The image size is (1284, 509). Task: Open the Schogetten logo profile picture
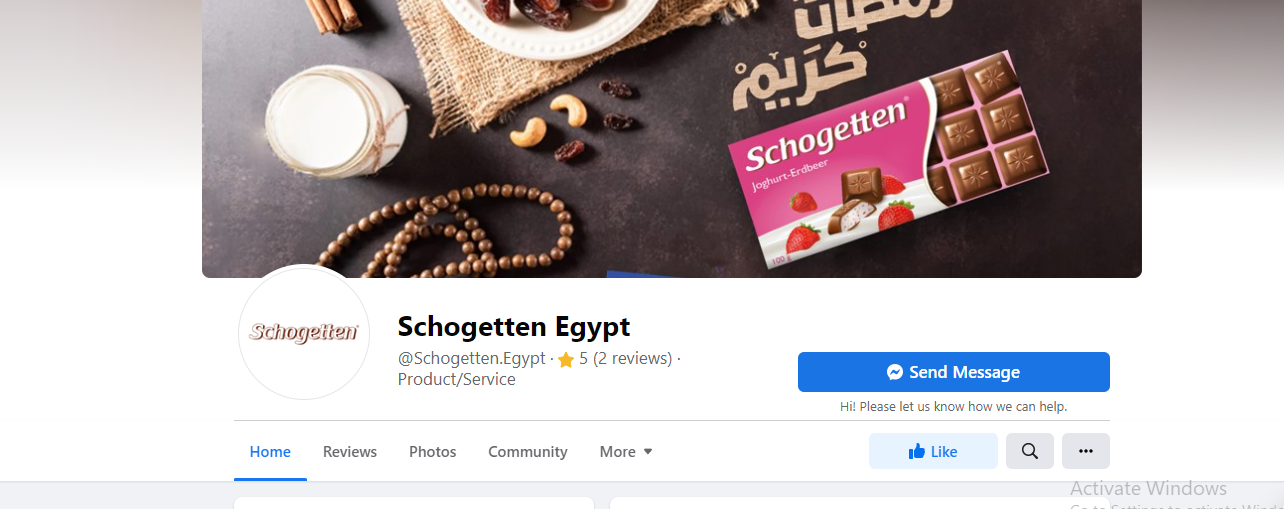(x=304, y=332)
